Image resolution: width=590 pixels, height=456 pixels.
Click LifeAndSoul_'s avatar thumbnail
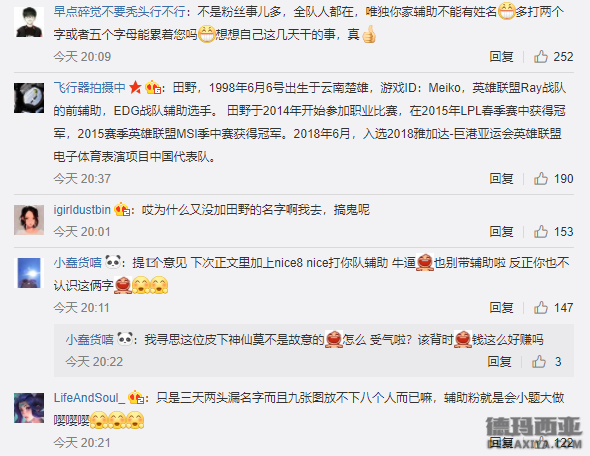click(29, 408)
